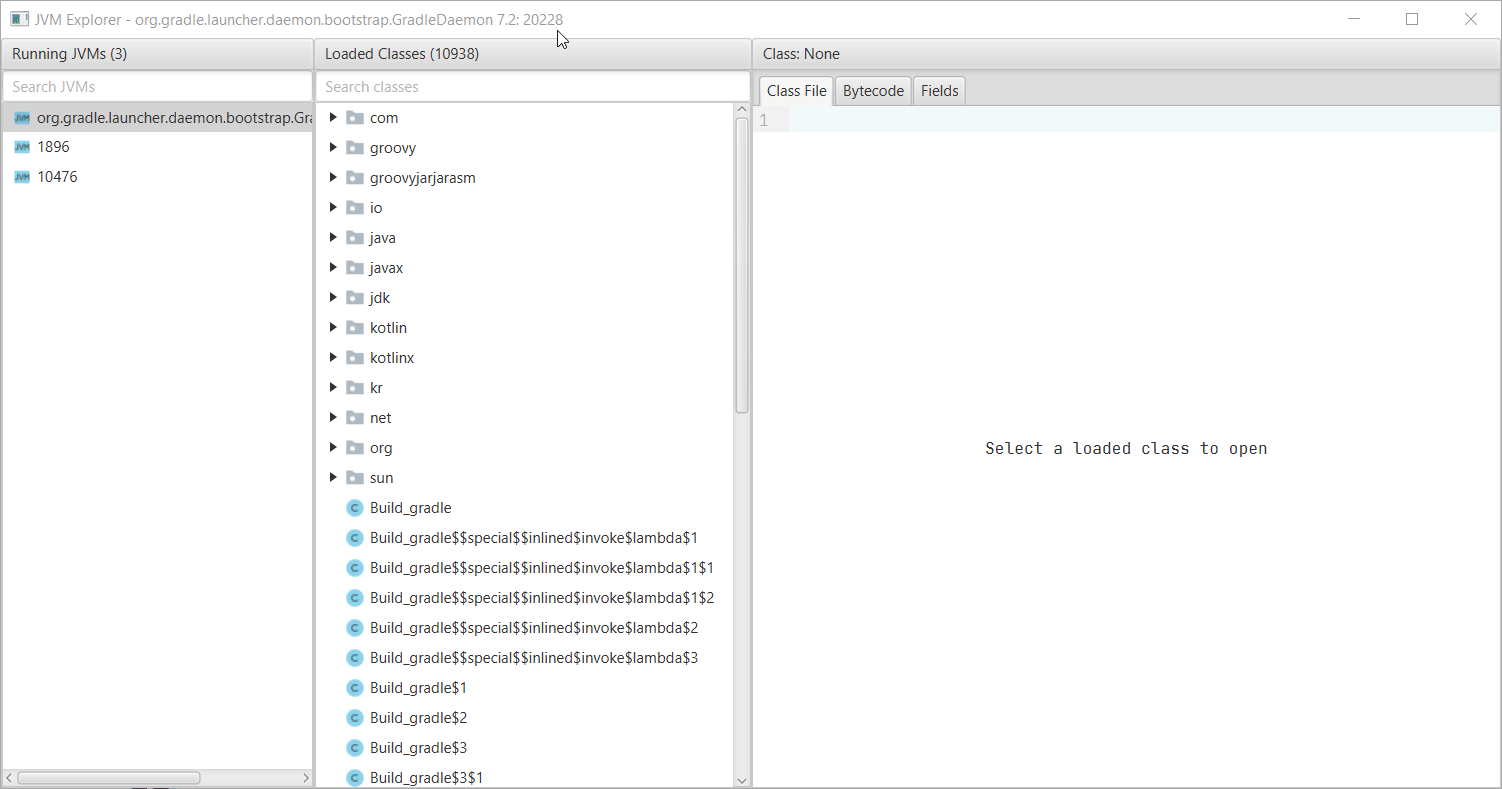Click the class icon beside Build_gradle
Image resolution: width=1502 pixels, height=789 pixels.
click(354, 508)
